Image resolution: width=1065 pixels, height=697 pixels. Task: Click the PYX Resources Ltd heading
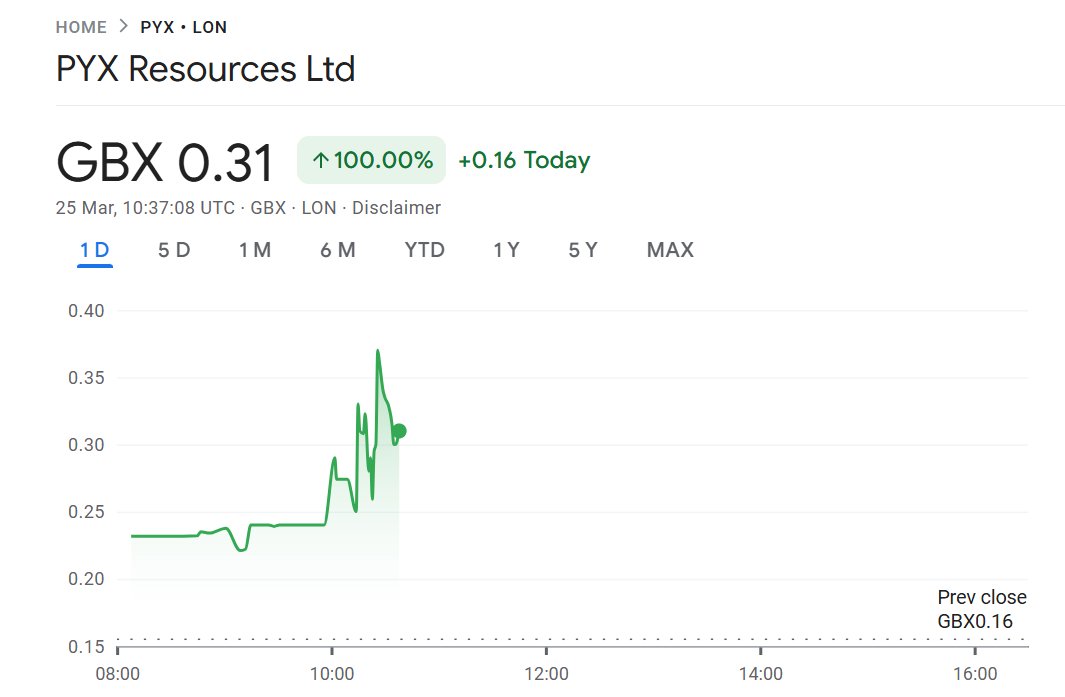click(205, 70)
